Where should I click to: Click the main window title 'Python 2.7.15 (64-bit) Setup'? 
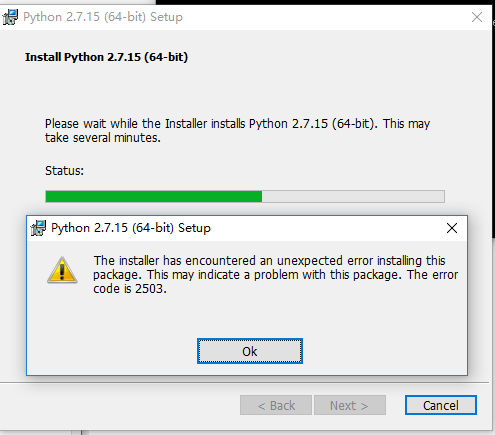[103, 17]
